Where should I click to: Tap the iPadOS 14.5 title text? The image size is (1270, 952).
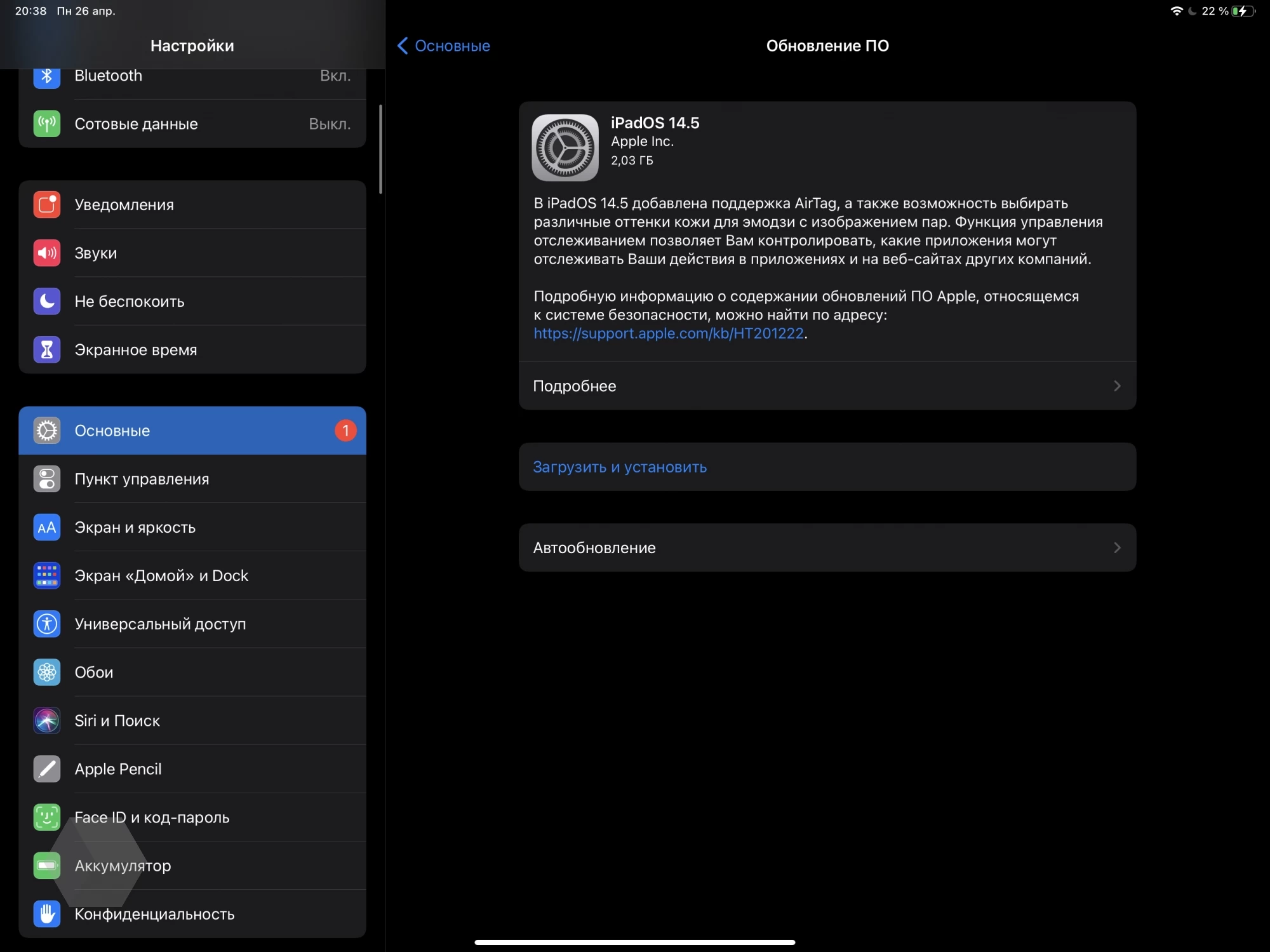(x=655, y=123)
